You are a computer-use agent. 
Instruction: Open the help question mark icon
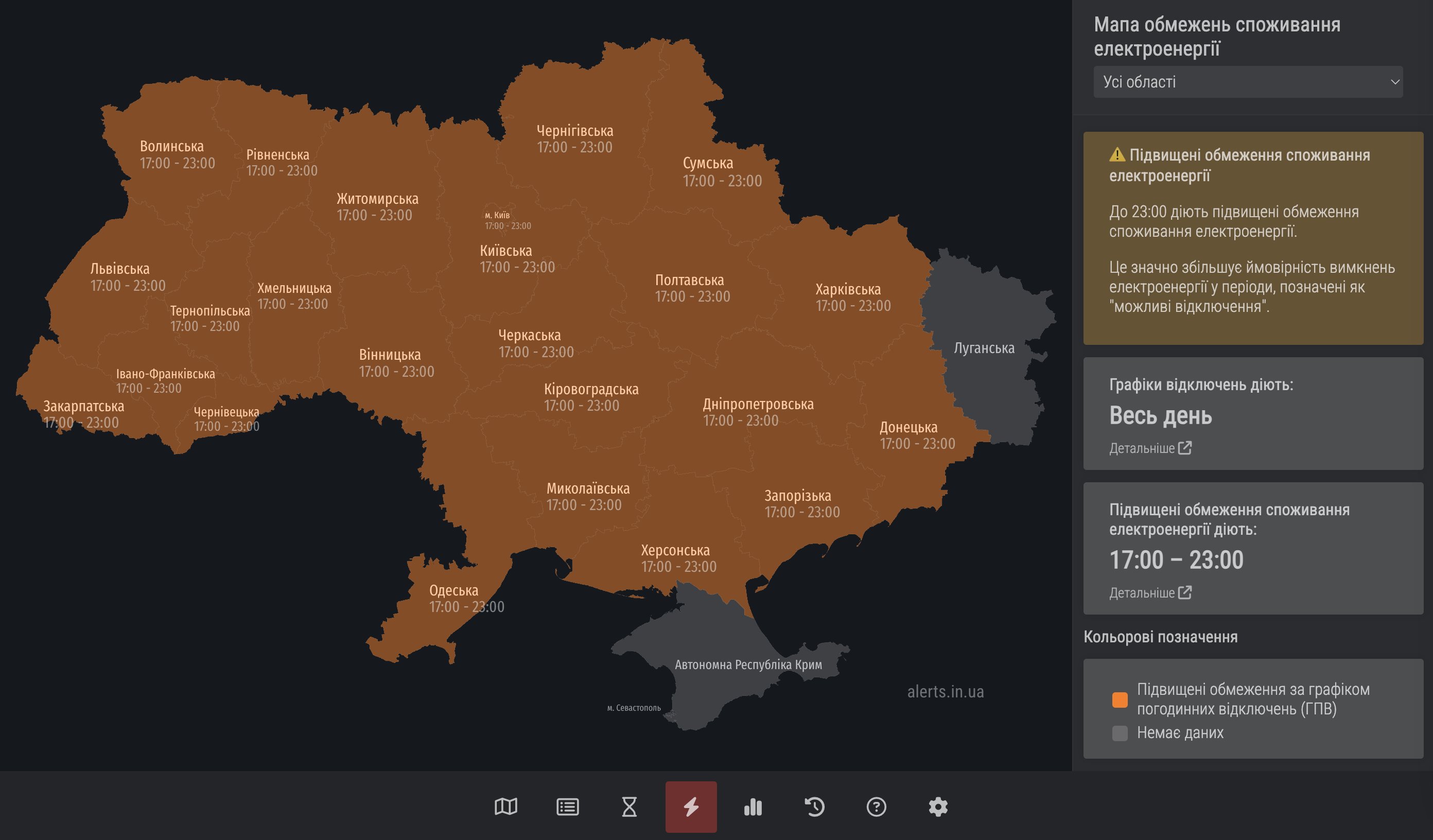click(876, 807)
